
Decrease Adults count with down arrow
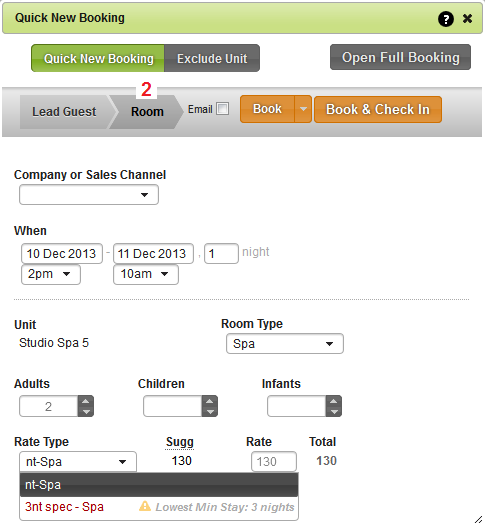[x=86, y=411]
